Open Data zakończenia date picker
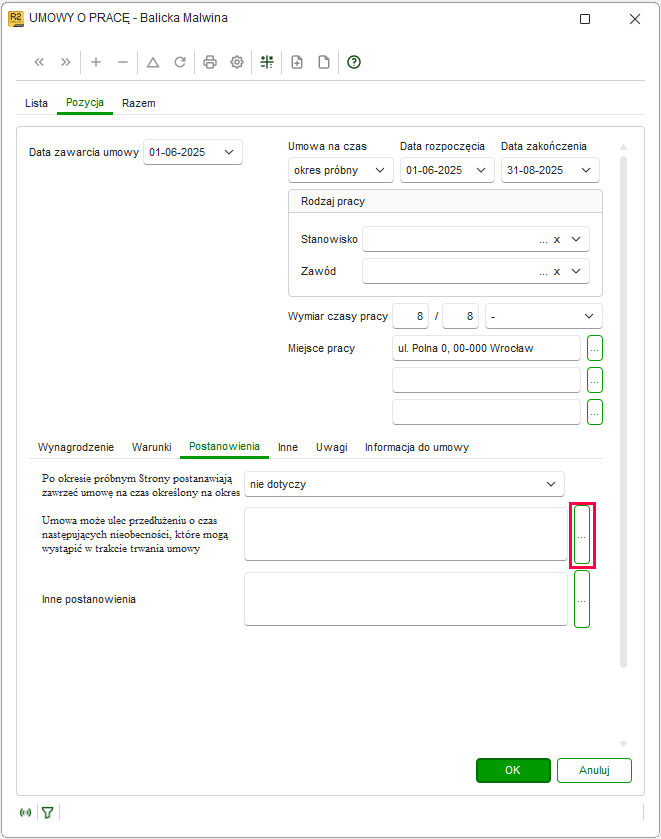661x839 pixels. [586, 170]
